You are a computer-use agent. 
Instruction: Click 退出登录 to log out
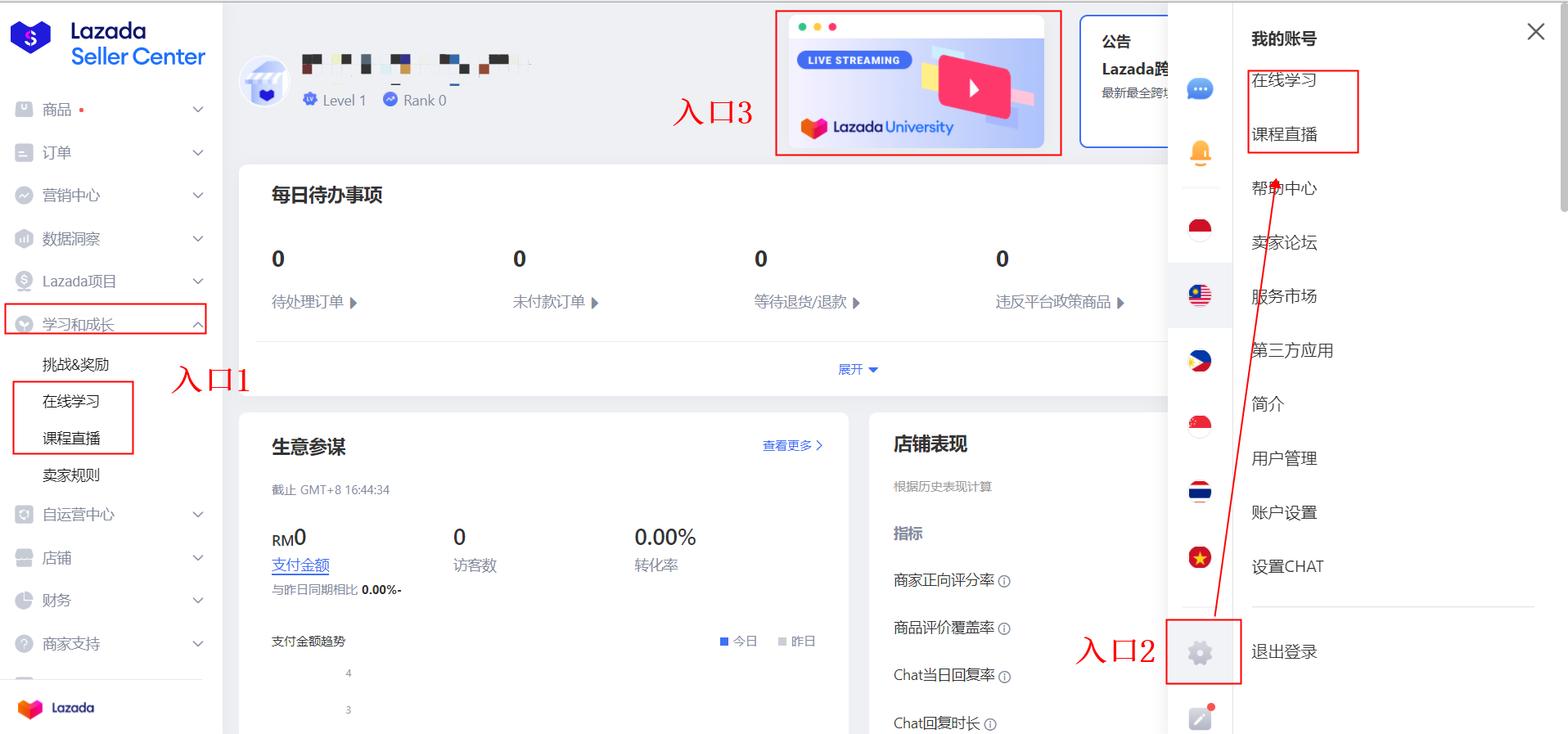coord(1284,651)
